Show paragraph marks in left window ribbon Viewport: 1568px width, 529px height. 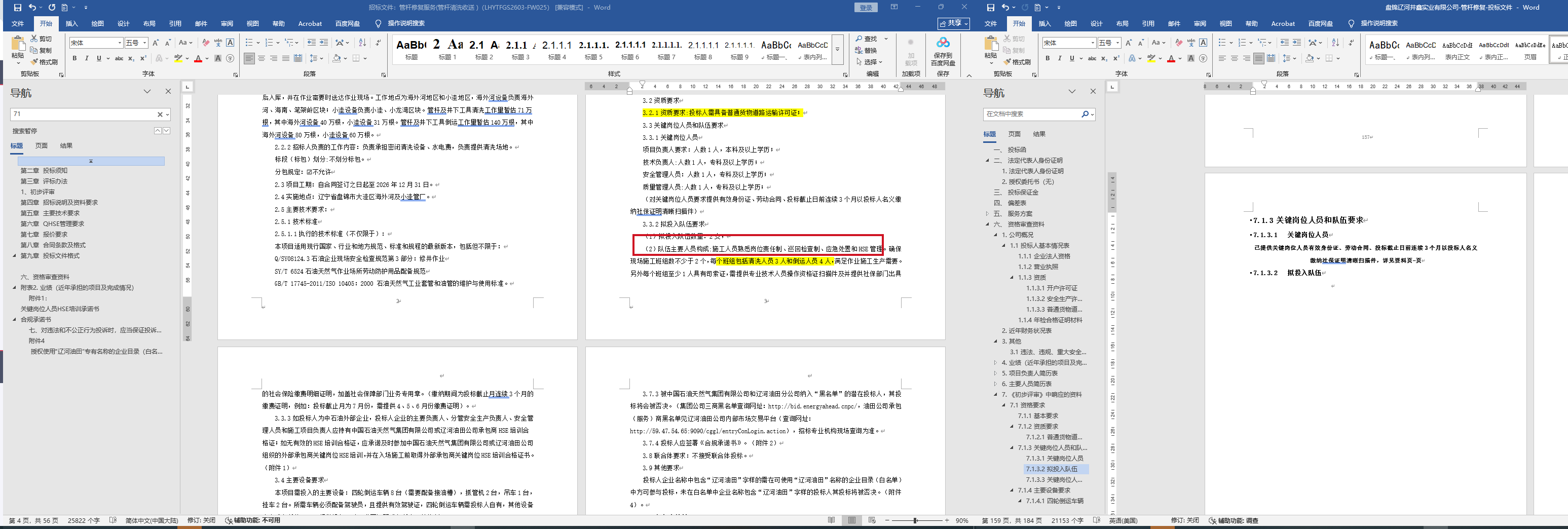click(x=378, y=43)
